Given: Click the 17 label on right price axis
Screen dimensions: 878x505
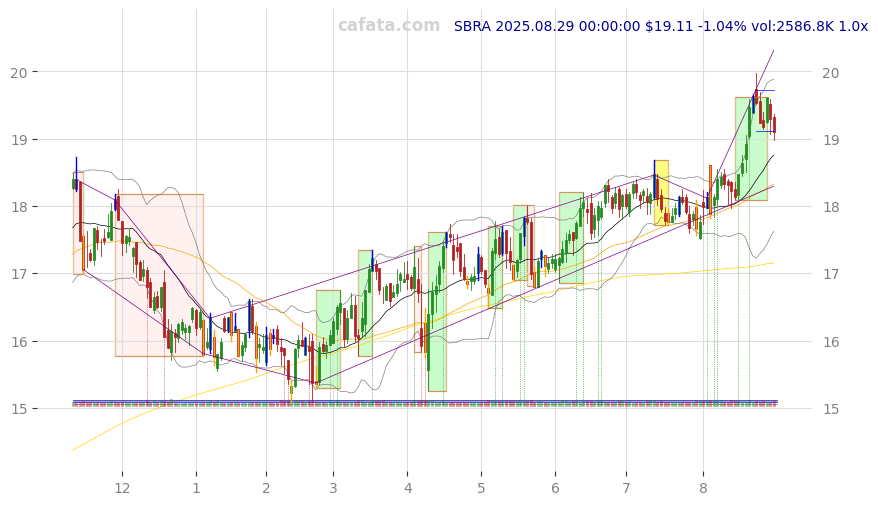Looking at the screenshot, I should (832, 274).
